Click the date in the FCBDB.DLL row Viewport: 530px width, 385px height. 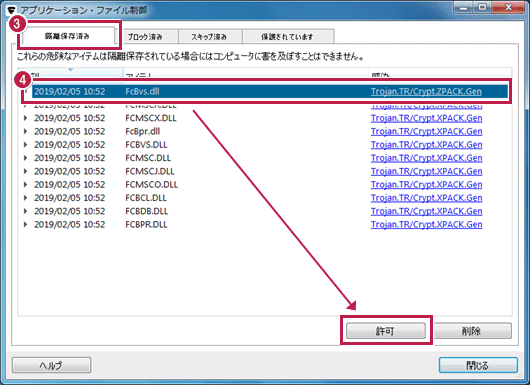pyautogui.click(x=70, y=211)
